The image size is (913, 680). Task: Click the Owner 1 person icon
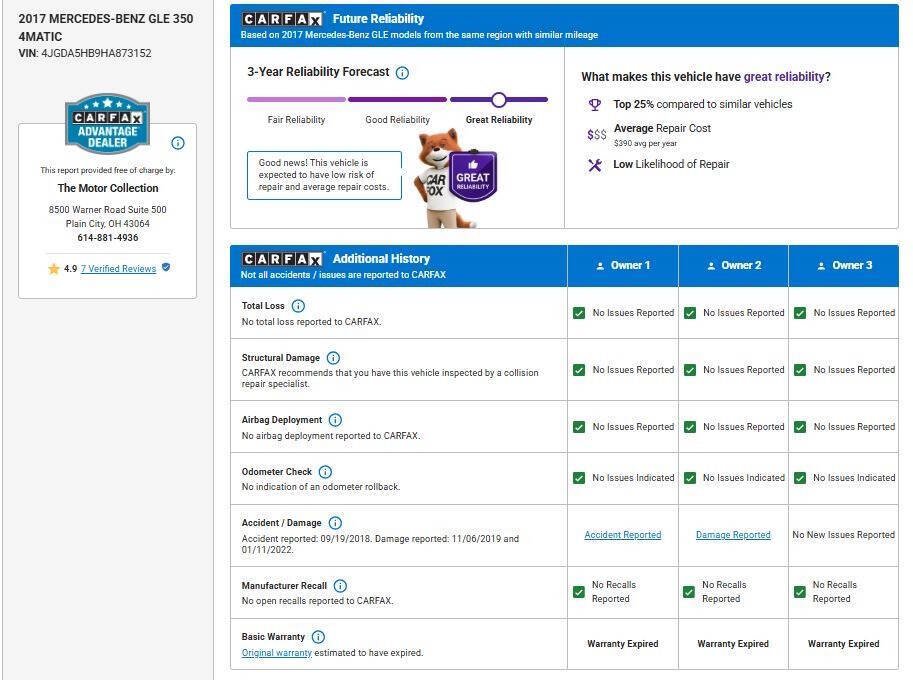click(x=600, y=266)
